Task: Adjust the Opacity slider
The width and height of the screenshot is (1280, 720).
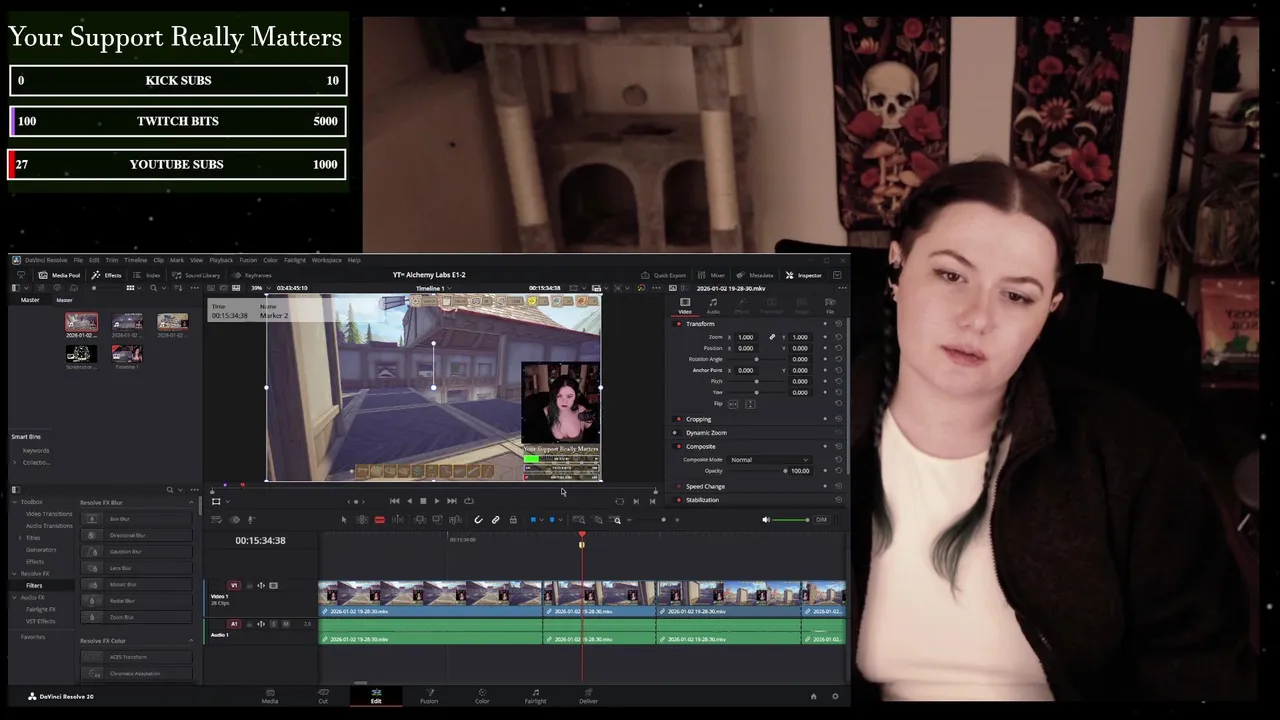Action: coord(756,470)
